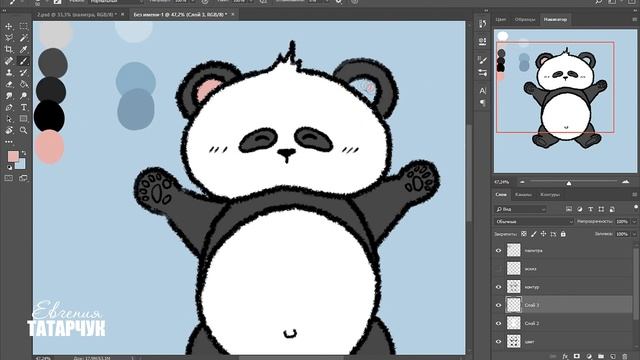The image size is (640, 360).
Task: Open the layer opacity slider arrow
Action: (x=634, y=222)
